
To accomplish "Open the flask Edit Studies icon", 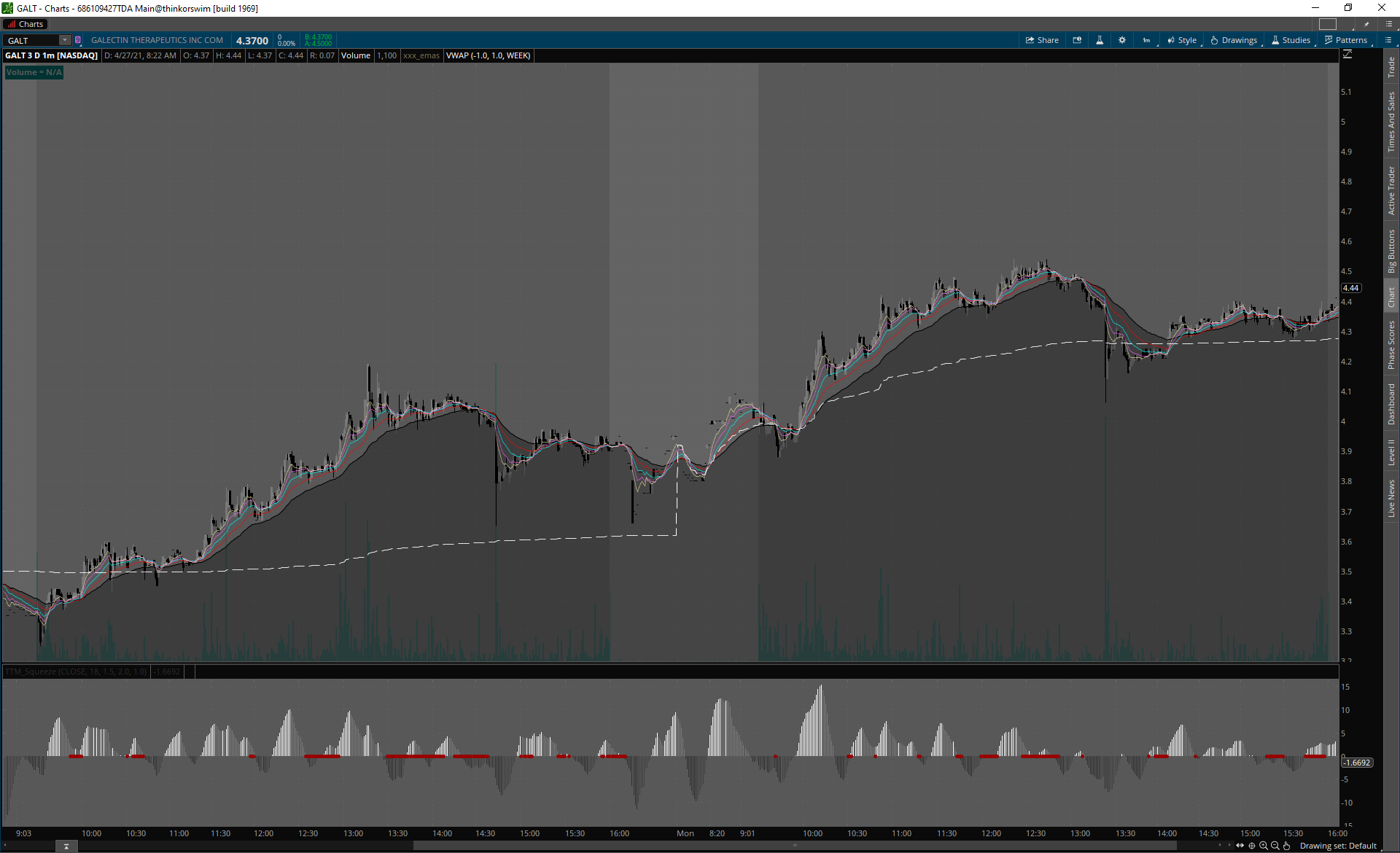I will [x=1100, y=40].
